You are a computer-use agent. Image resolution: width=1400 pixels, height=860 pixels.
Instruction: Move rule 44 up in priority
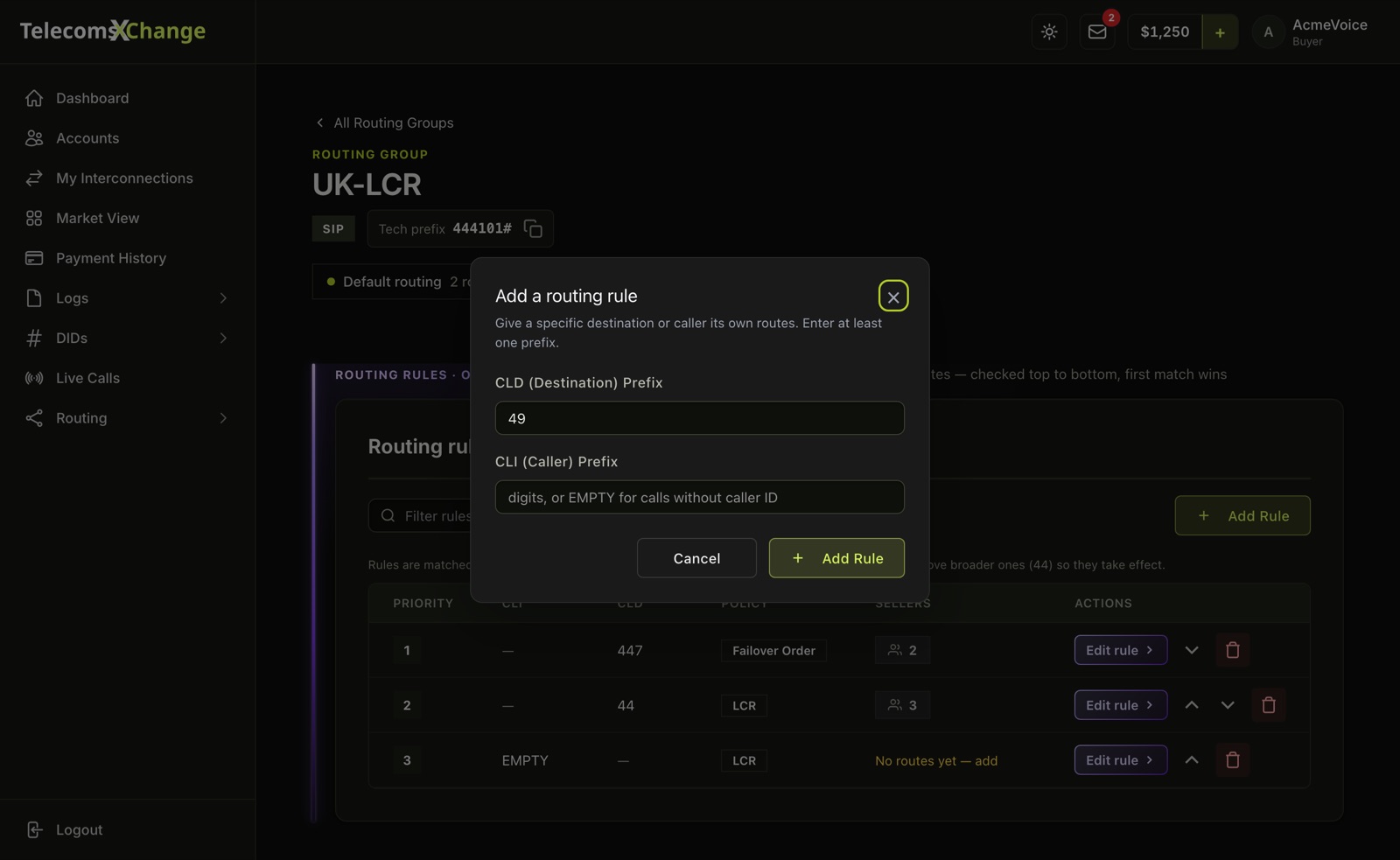pyautogui.click(x=1192, y=705)
